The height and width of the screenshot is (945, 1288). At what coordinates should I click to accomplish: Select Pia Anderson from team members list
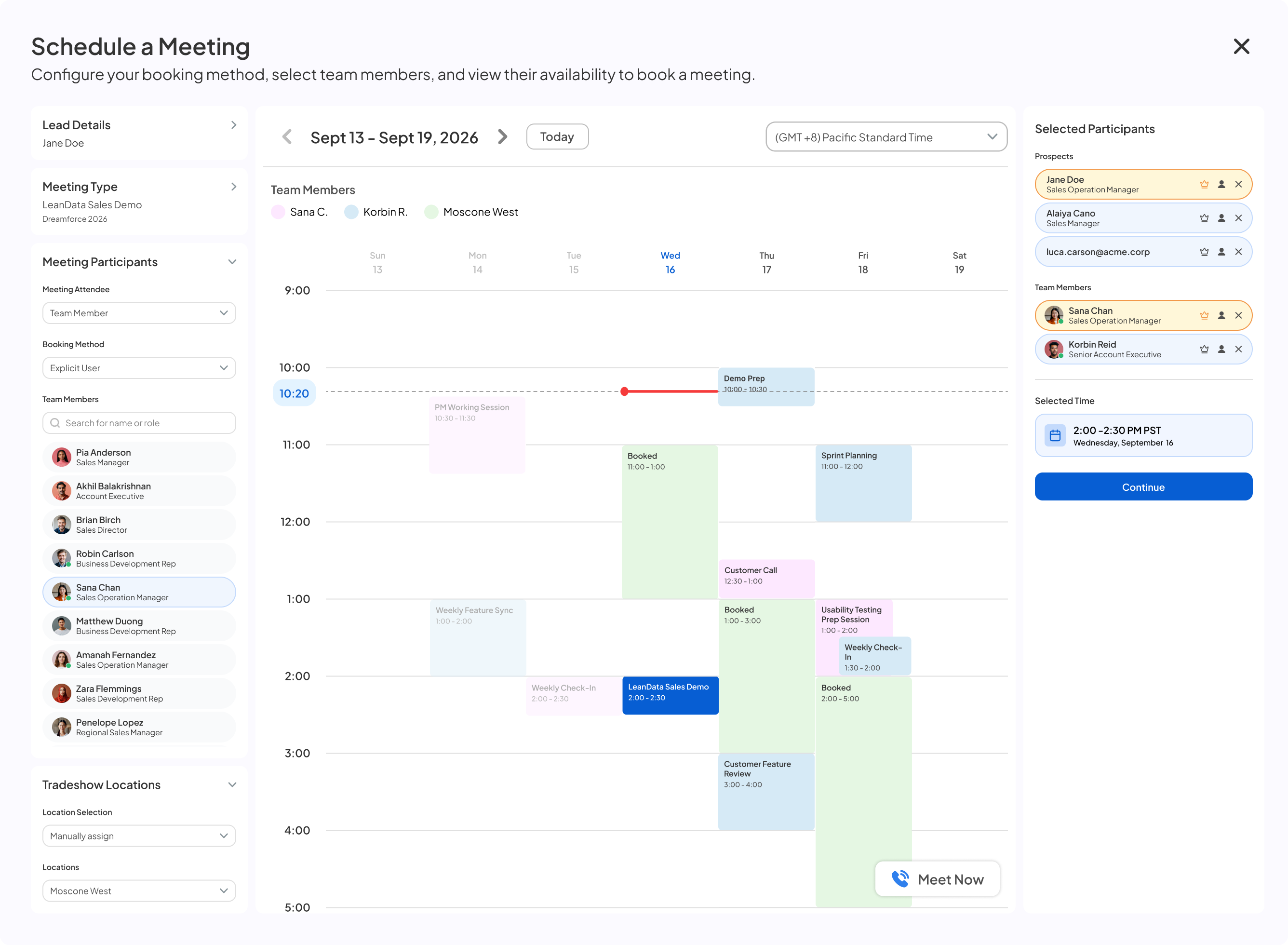point(139,457)
